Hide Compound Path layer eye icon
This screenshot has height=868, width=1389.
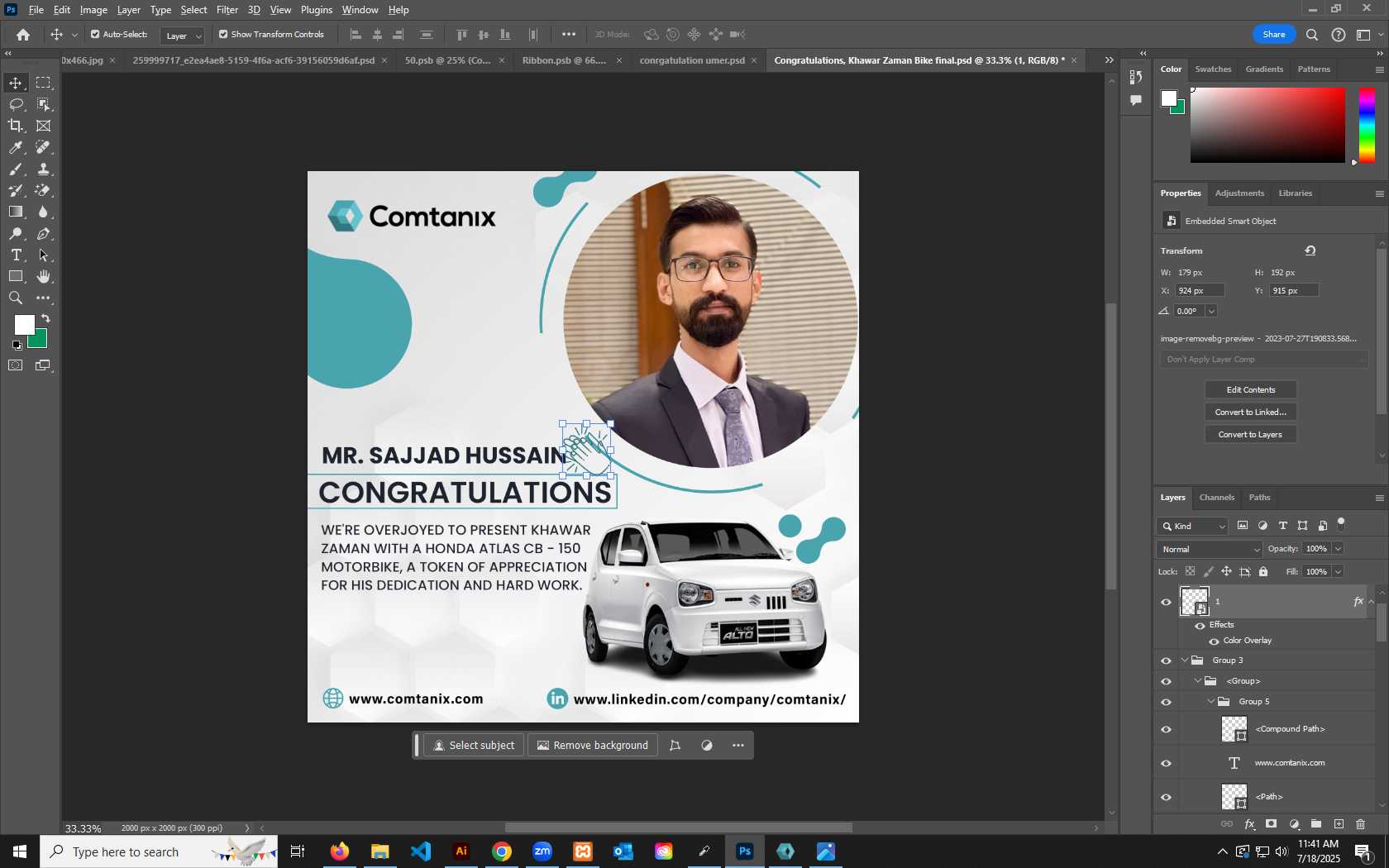tap(1166, 729)
